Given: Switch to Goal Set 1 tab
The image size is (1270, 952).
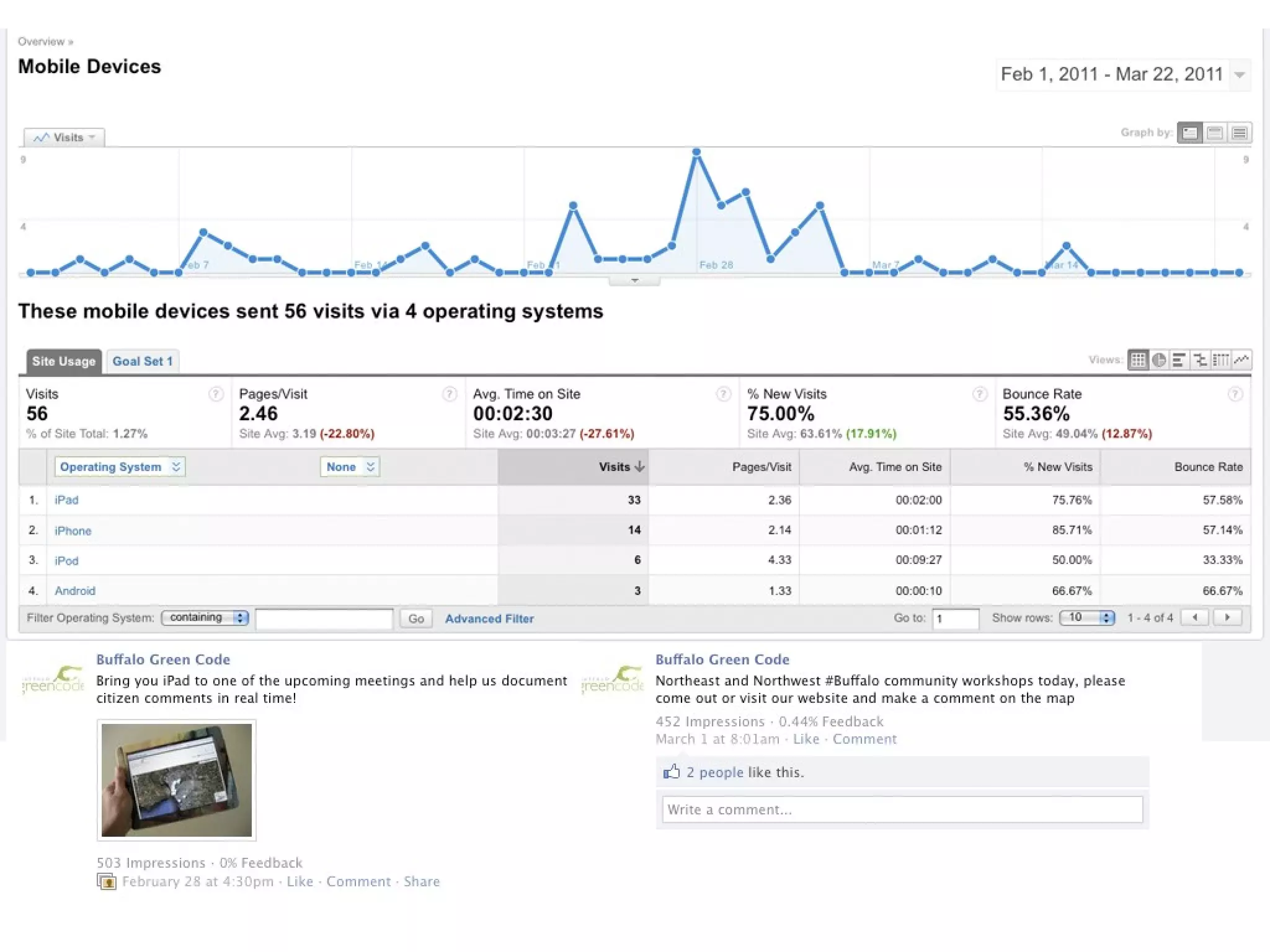Looking at the screenshot, I should pos(143,361).
